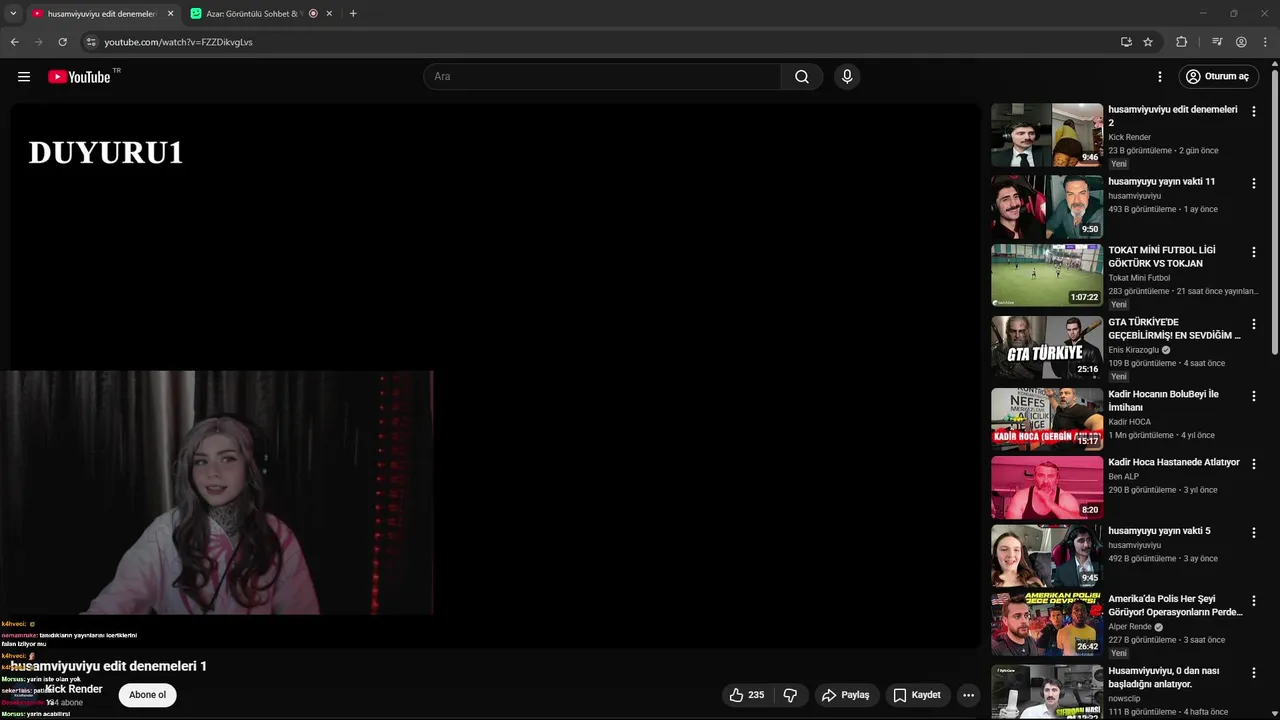Click the video player area
Screen dimensions: 1280x720
click(x=496, y=375)
